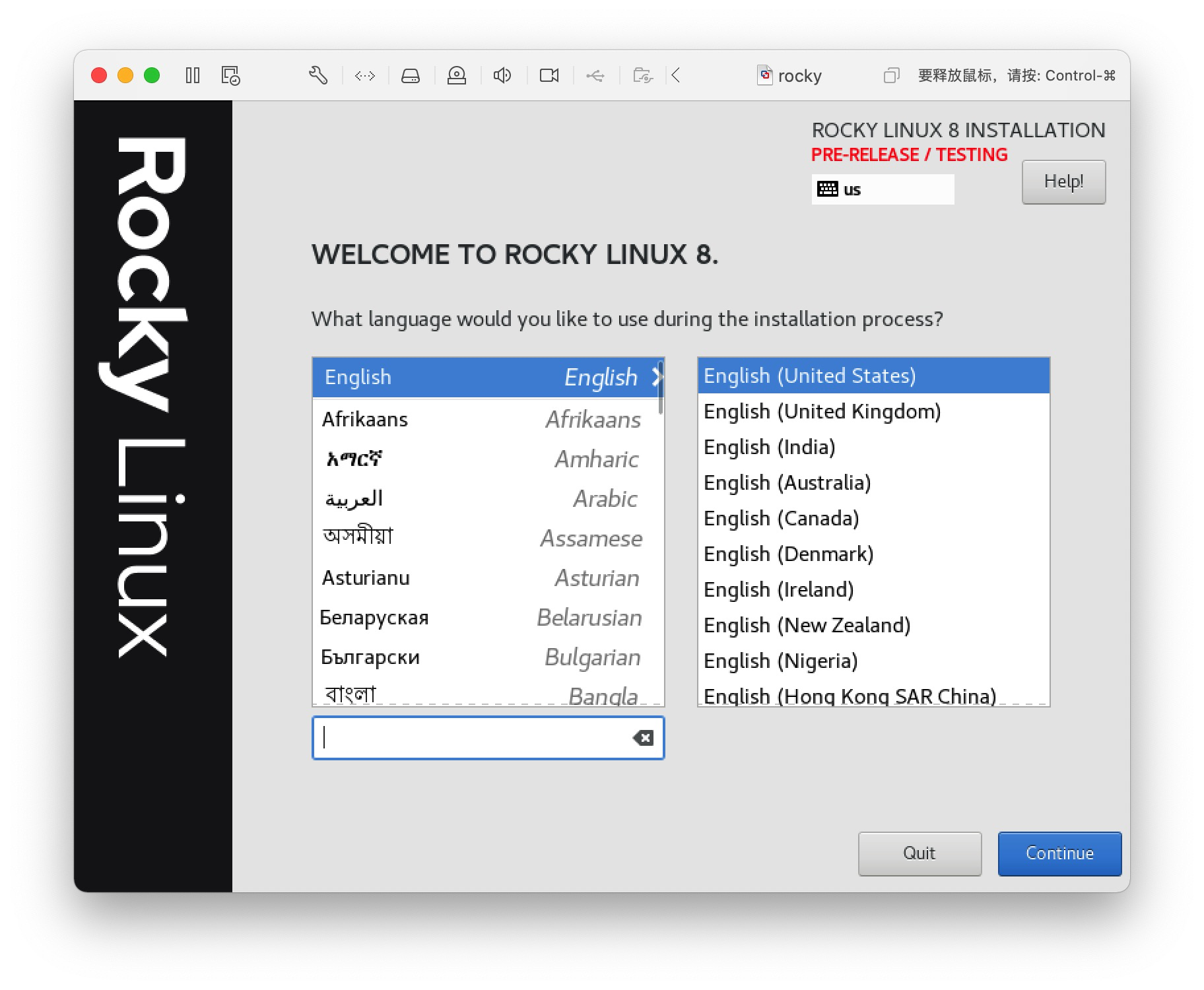Click the CD/DVD drive icon

pyautogui.click(x=457, y=76)
